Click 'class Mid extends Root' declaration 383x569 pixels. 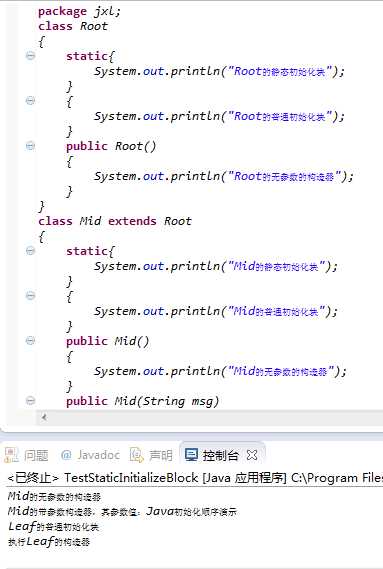(x=115, y=221)
